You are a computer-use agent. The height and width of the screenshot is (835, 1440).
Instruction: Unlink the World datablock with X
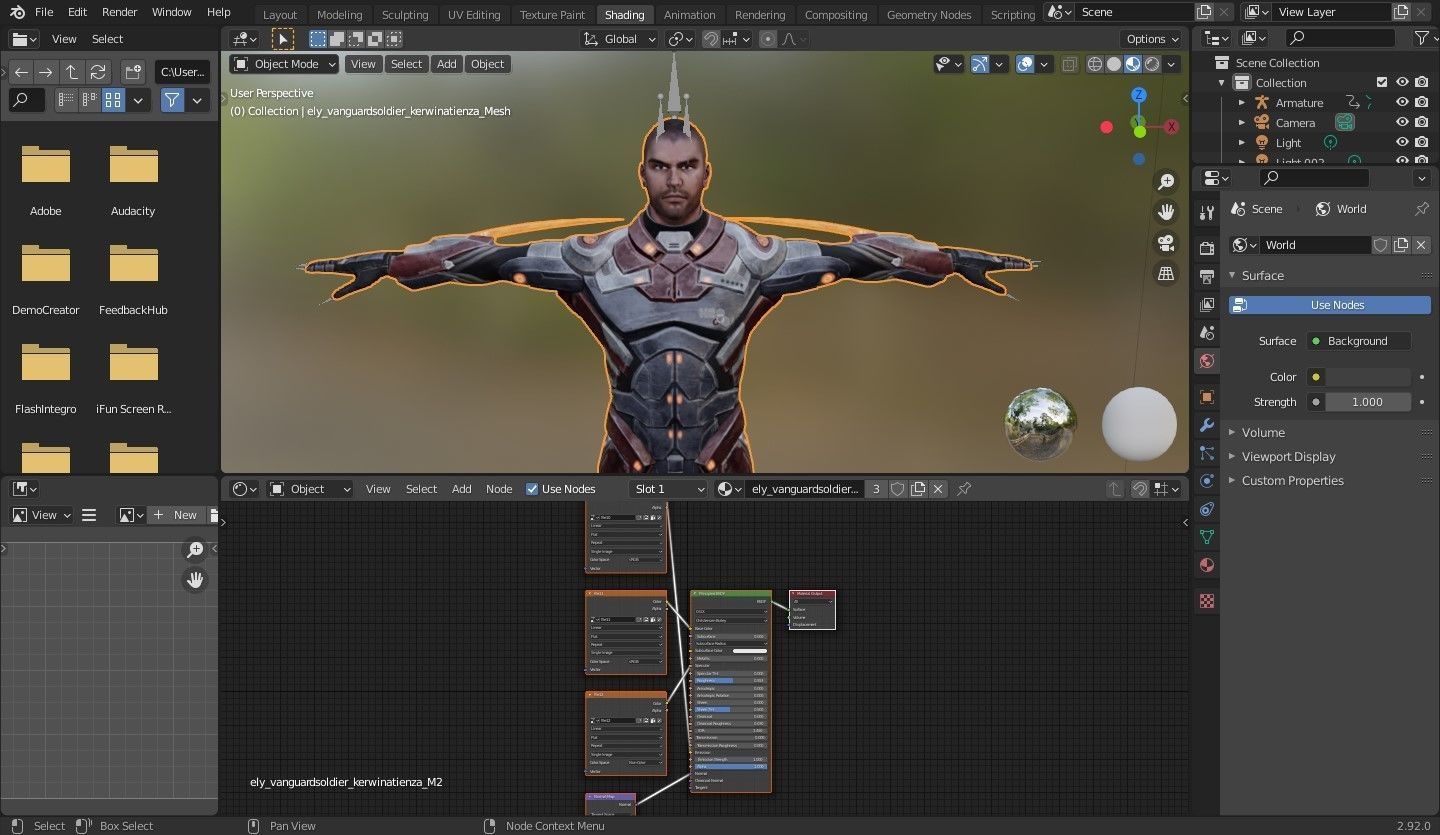tap(1421, 245)
